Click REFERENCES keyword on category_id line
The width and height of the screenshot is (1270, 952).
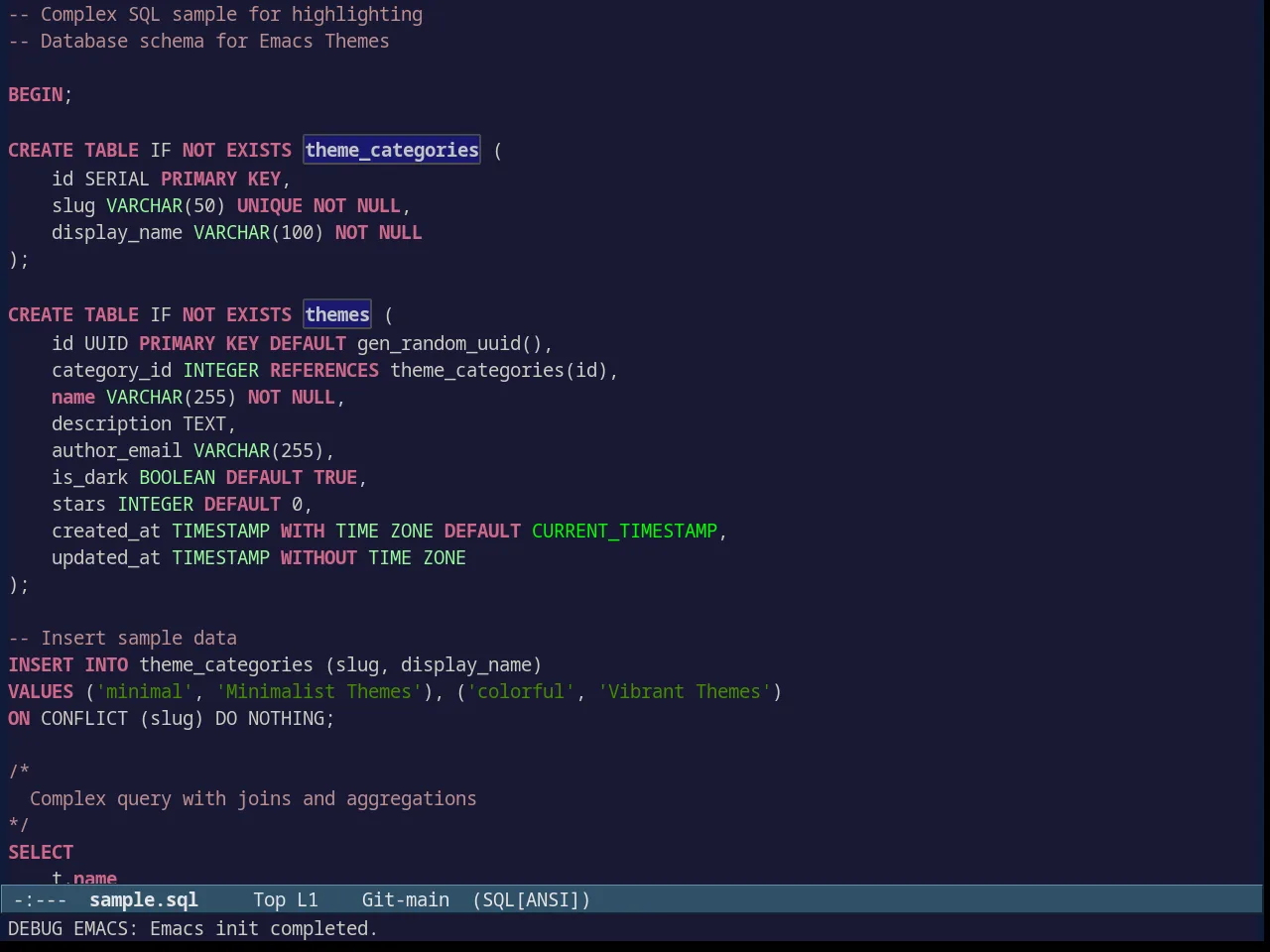click(324, 370)
